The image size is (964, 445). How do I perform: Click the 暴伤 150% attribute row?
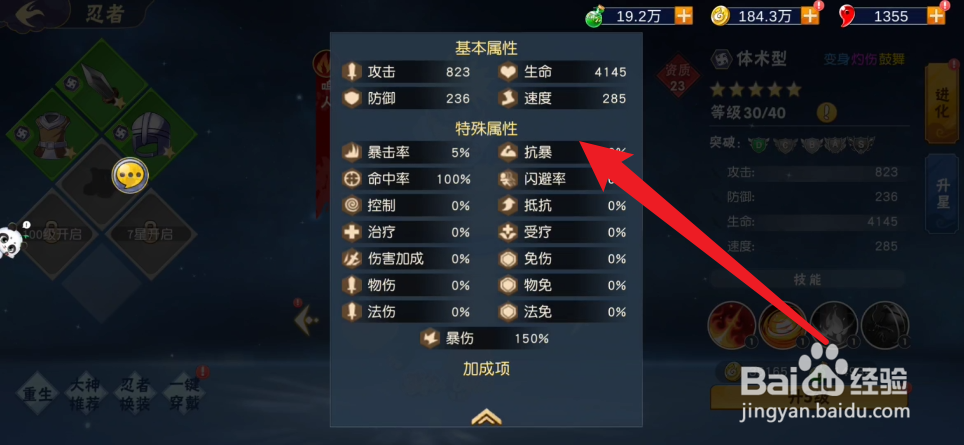[486, 339]
